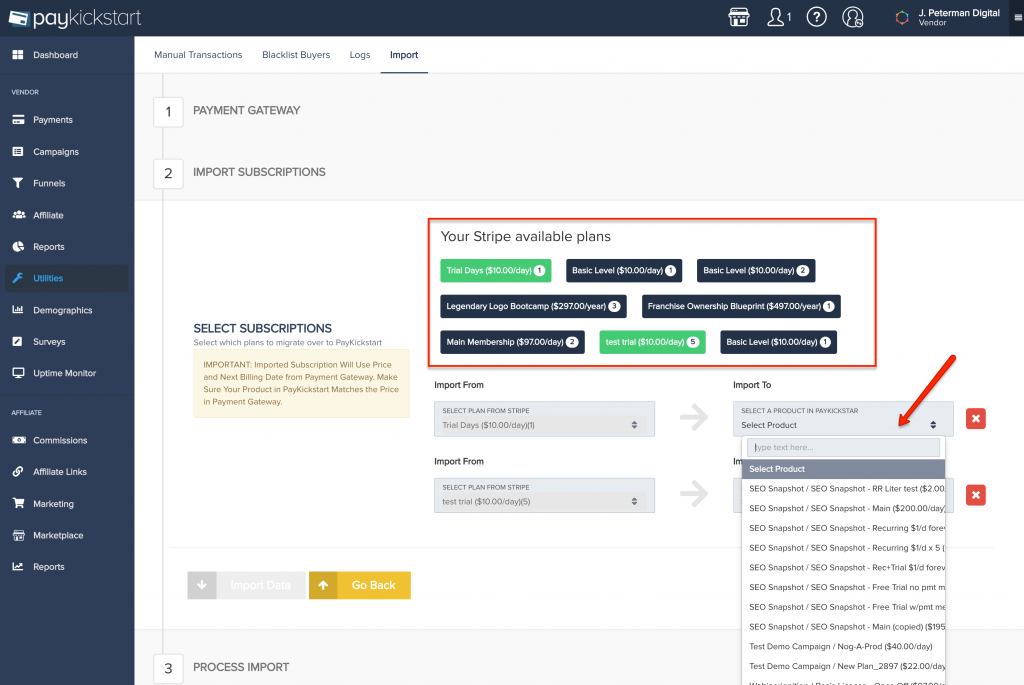1024x685 pixels.
Task: Choose Test Demo Campaign Nog-A-Prod option
Action: pos(843,646)
